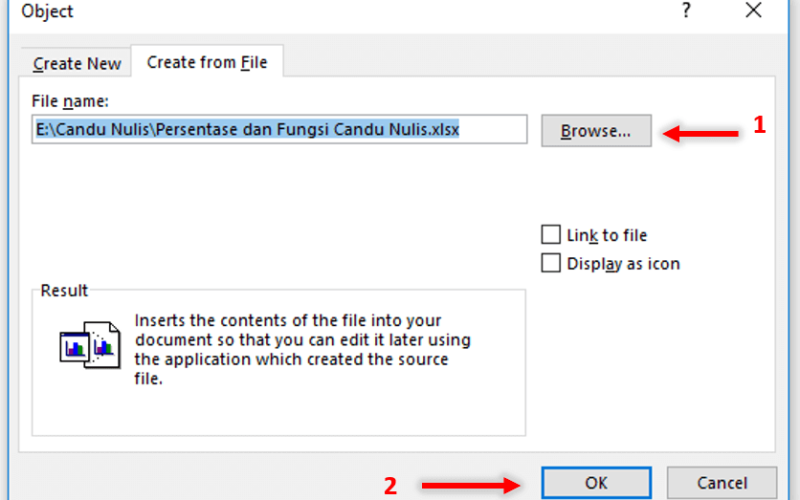Click the red number 1 annotation
Screen dimensions: 800x500
[x=759, y=125]
